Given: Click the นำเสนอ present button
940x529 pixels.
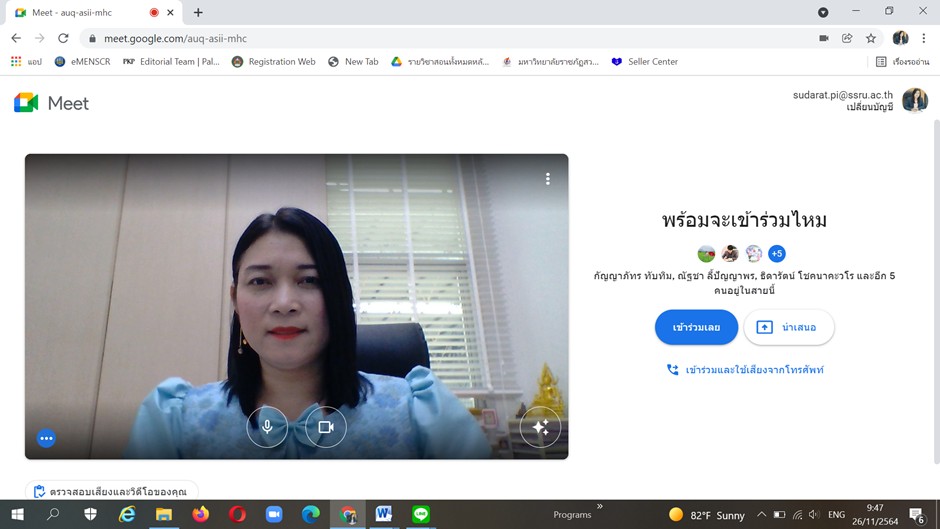Looking at the screenshot, I should tap(788, 327).
